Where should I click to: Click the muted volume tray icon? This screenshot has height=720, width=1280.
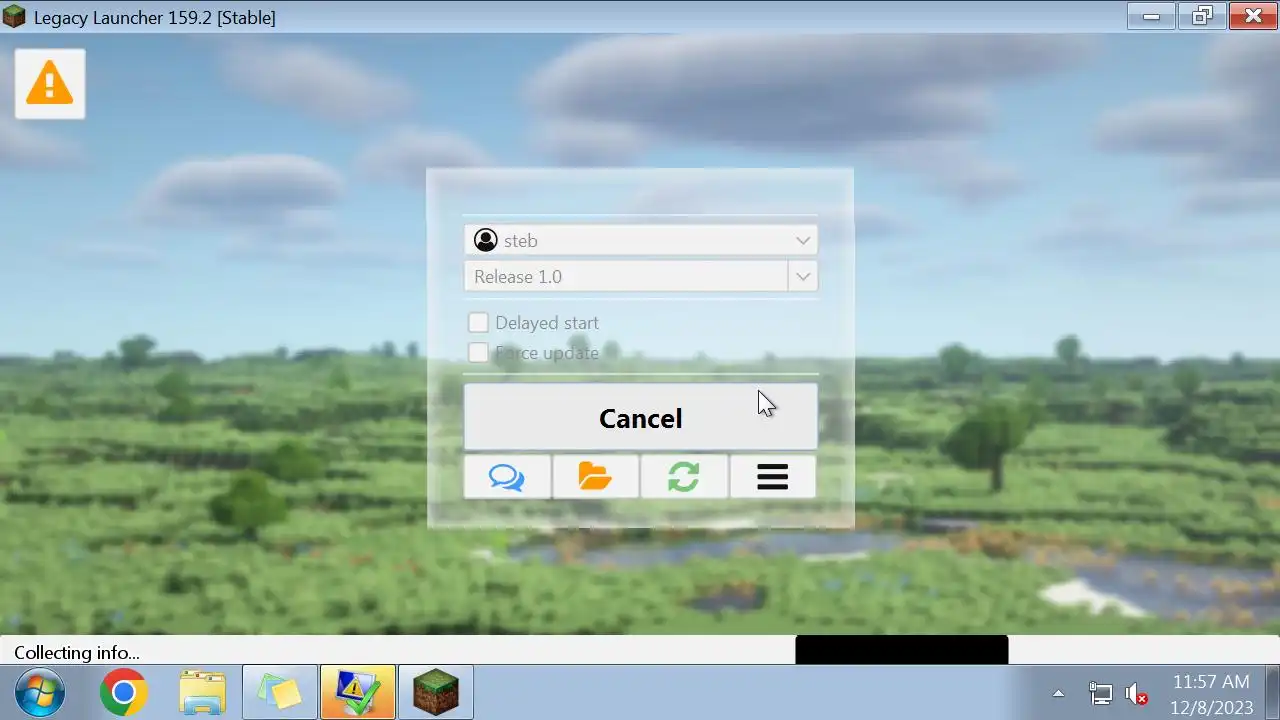pos(1136,694)
